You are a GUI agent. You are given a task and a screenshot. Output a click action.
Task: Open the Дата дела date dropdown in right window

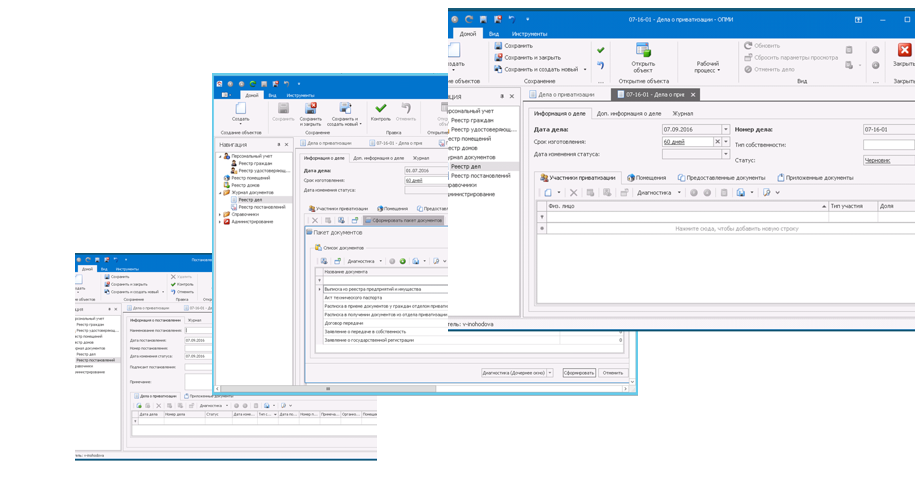pos(725,129)
